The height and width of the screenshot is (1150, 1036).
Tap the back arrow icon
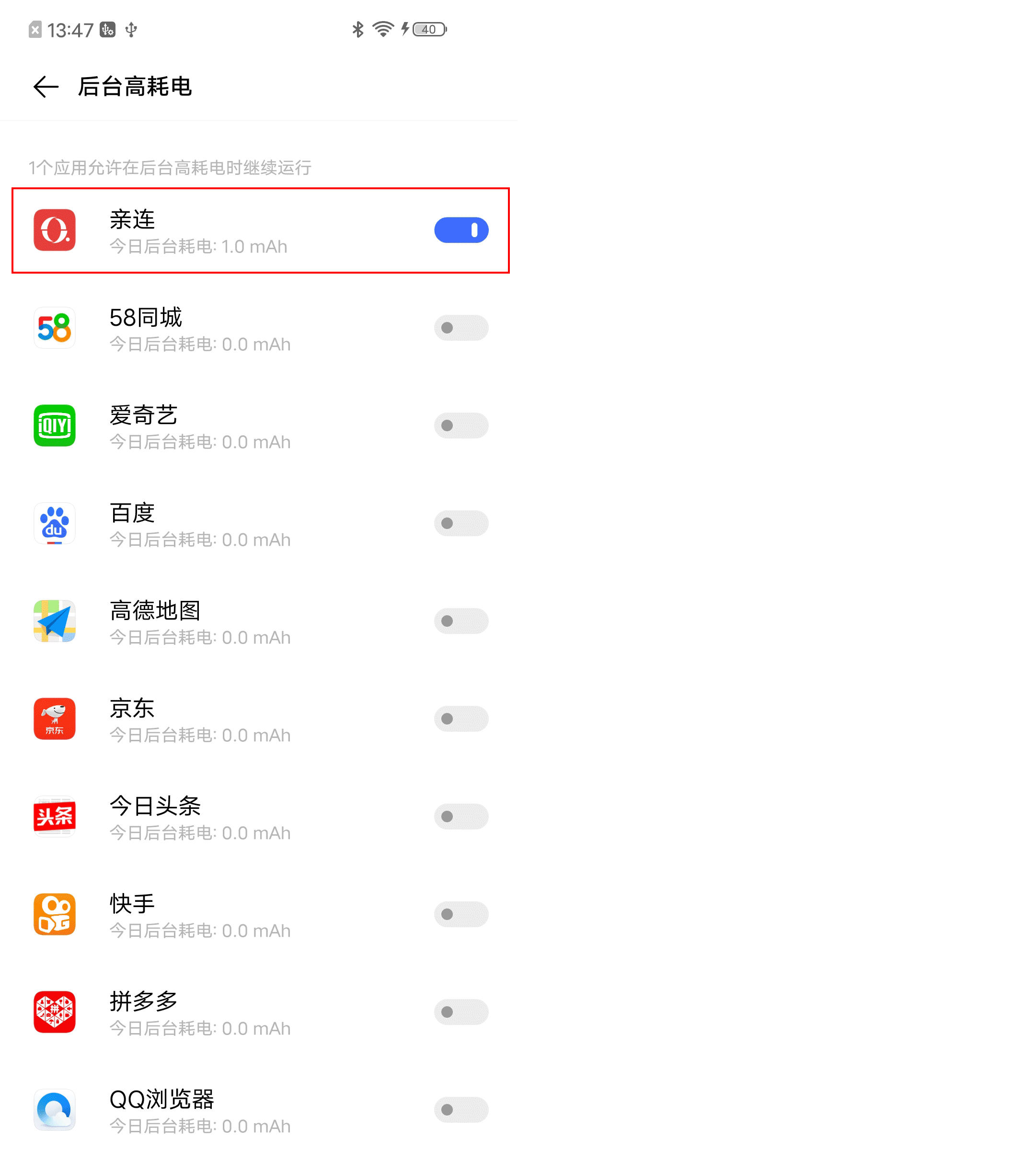pos(46,87)
